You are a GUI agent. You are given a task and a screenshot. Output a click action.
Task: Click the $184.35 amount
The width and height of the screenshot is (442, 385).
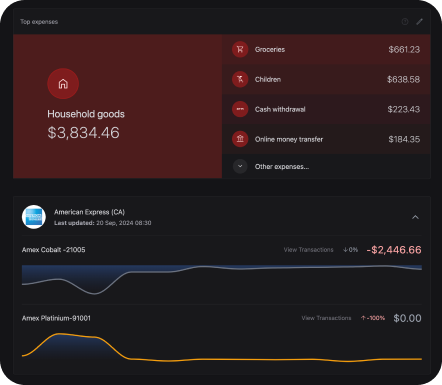coord(404,139)
